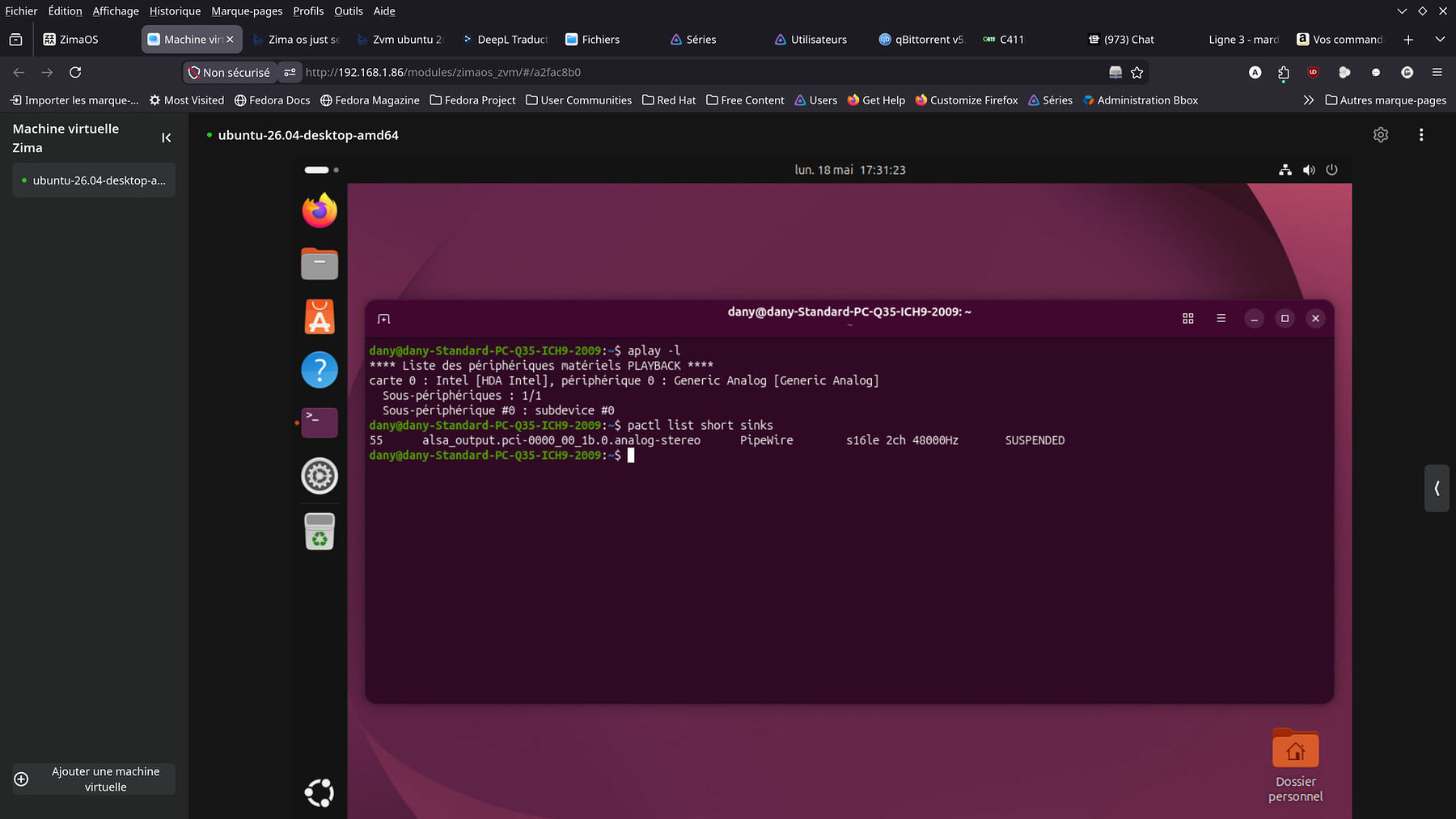Open the Fichier menu
Viewport: 1456px width, 819px height.
pos(21,11)
